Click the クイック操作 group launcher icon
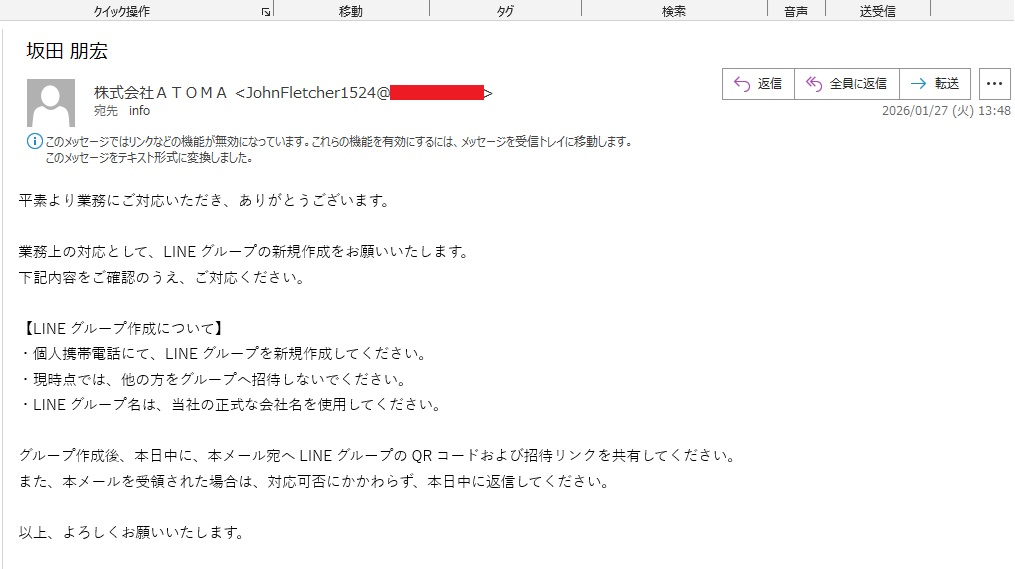Viewport: 1015px width, 569px height. click(x=265, y=12)
